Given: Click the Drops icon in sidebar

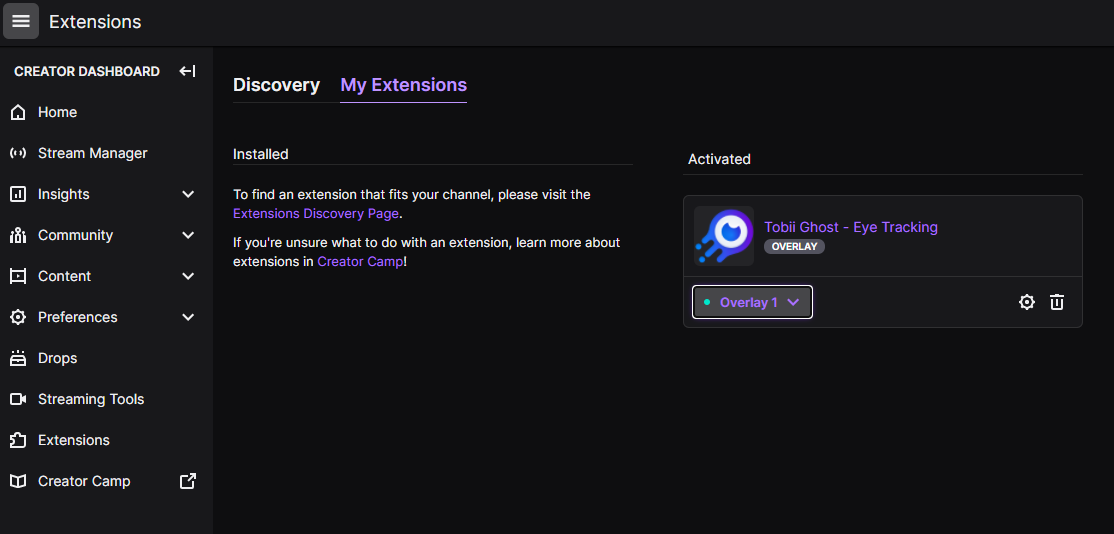Looking at the screenshot, I should coord(18,358).
